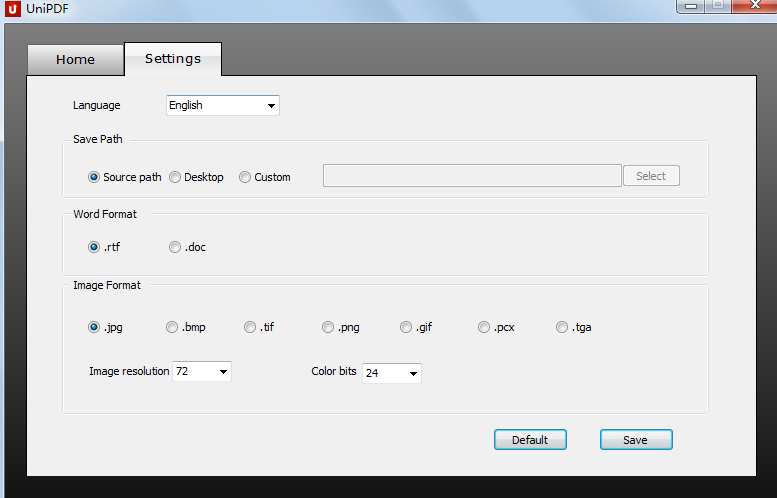Select the .jpg image format
The width and height of the screenshot is (777, 498).
pyautogui.click(x=95, y=327)
